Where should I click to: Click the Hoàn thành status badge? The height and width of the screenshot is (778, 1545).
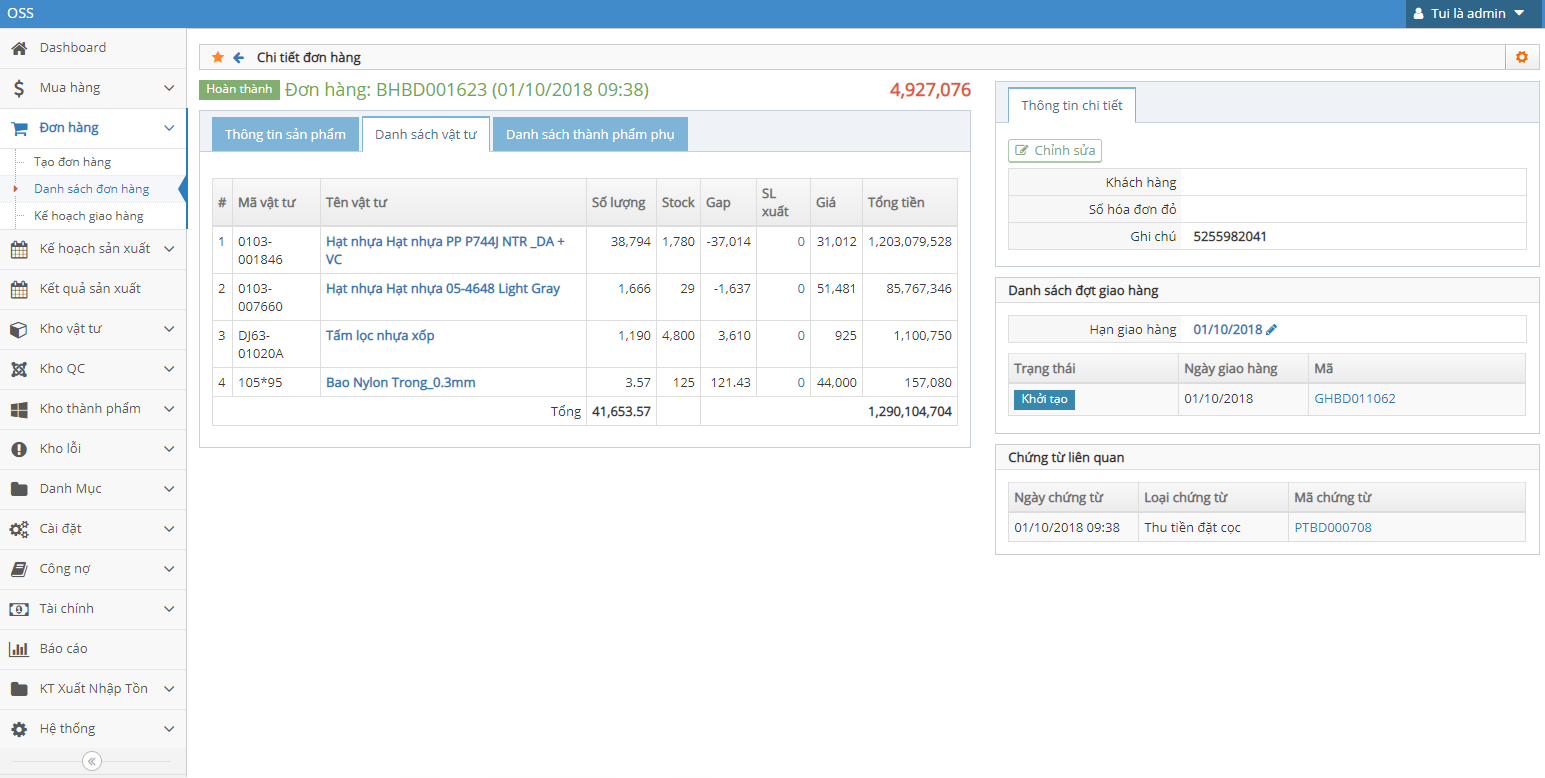point(240,89)
